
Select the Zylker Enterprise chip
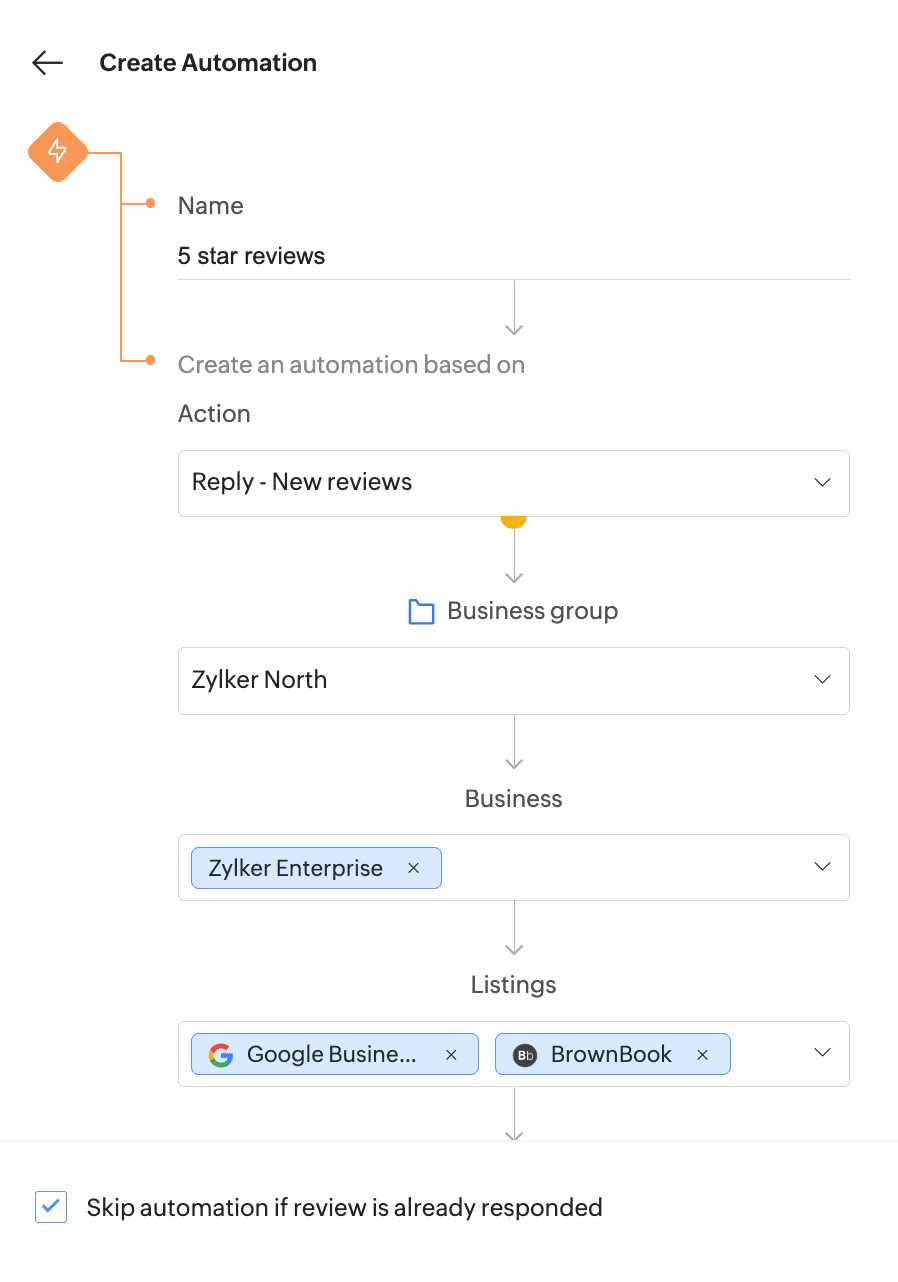[295, 868]
